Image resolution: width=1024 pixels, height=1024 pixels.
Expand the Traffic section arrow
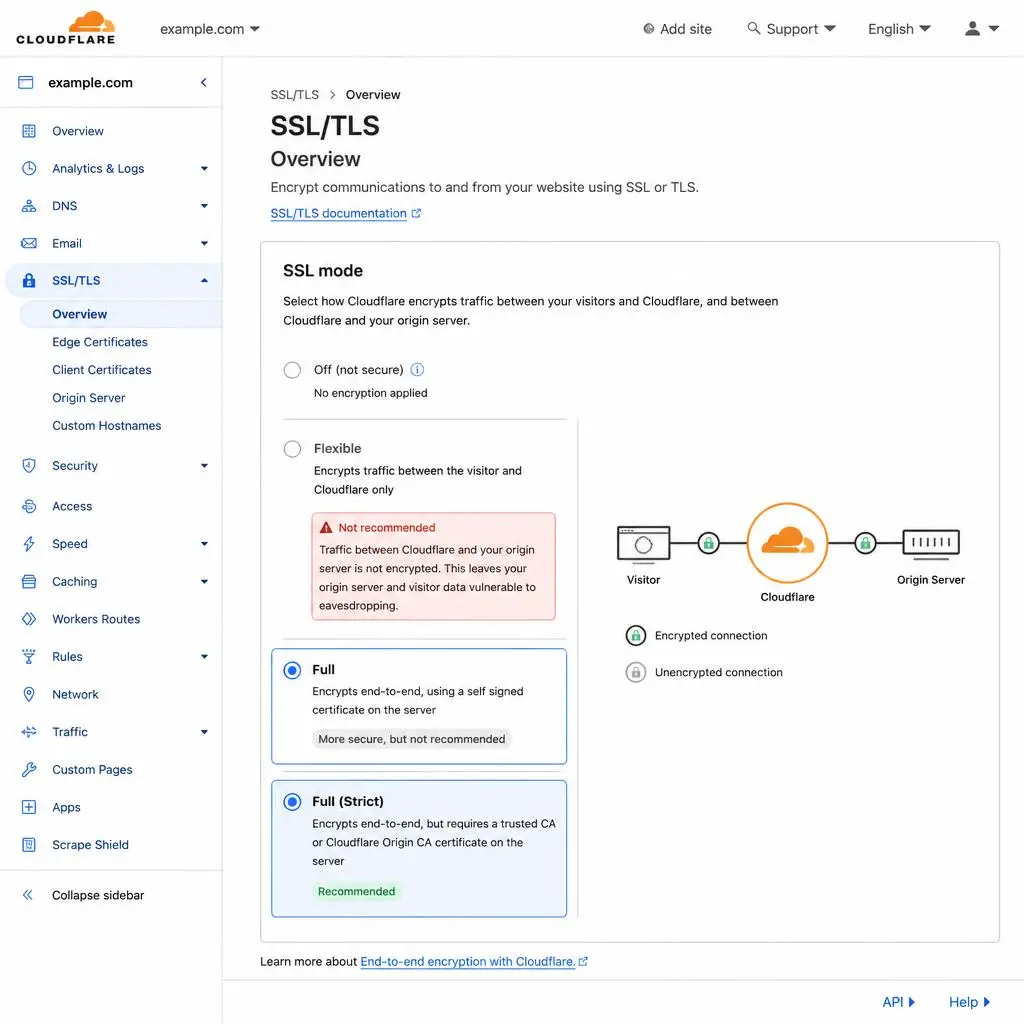pyautogui.click(x=204, y=732)
